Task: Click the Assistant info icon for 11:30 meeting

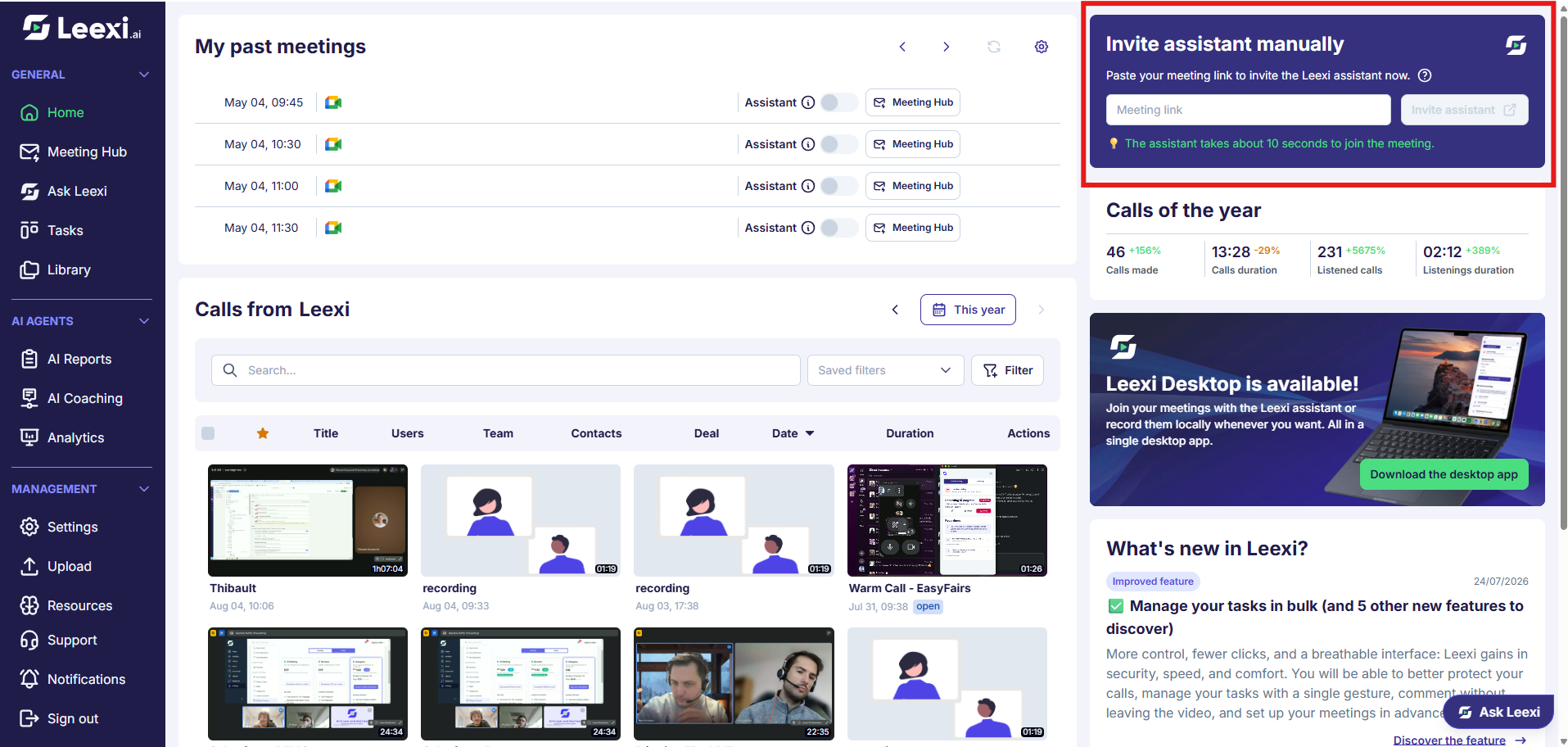Action: (808, 228)
